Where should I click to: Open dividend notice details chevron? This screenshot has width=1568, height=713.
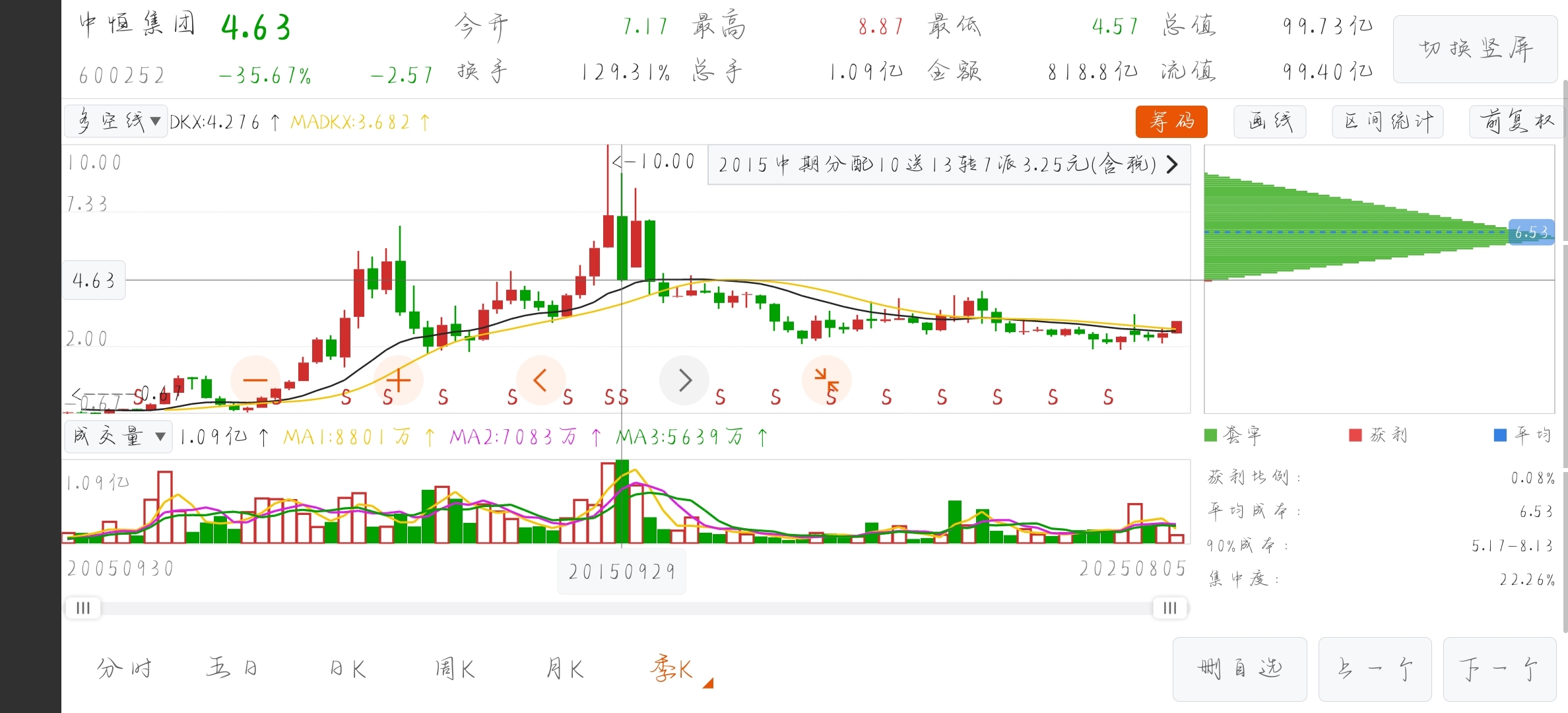click(1172, 164)
